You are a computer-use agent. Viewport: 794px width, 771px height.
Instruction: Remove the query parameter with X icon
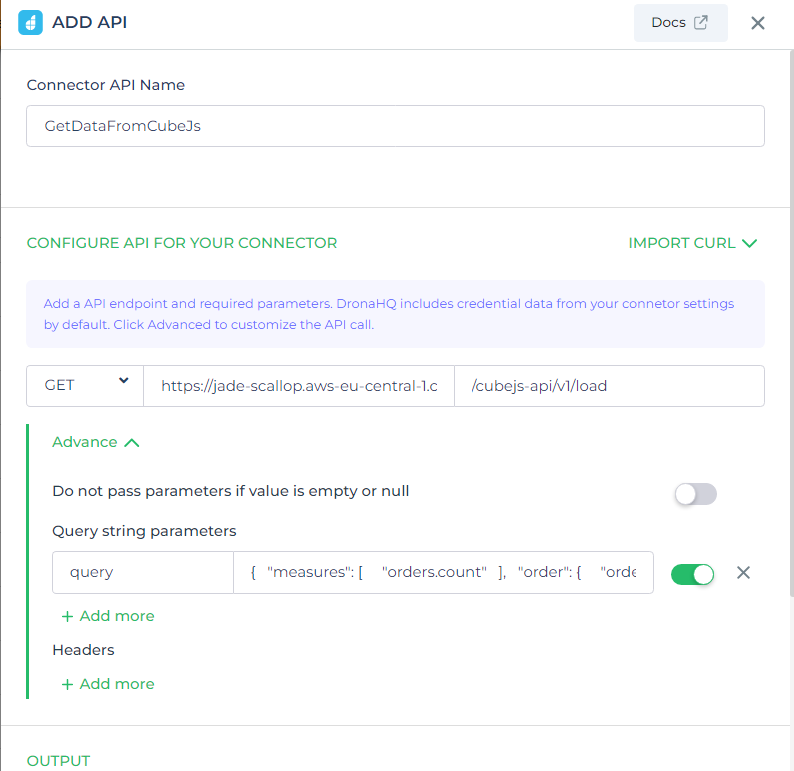(x=743, y=573)
